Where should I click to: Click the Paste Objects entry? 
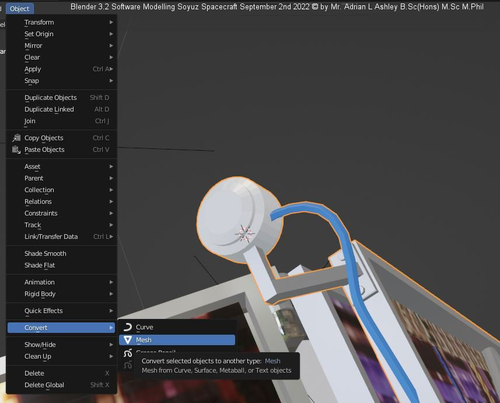[x=61, y=150]
